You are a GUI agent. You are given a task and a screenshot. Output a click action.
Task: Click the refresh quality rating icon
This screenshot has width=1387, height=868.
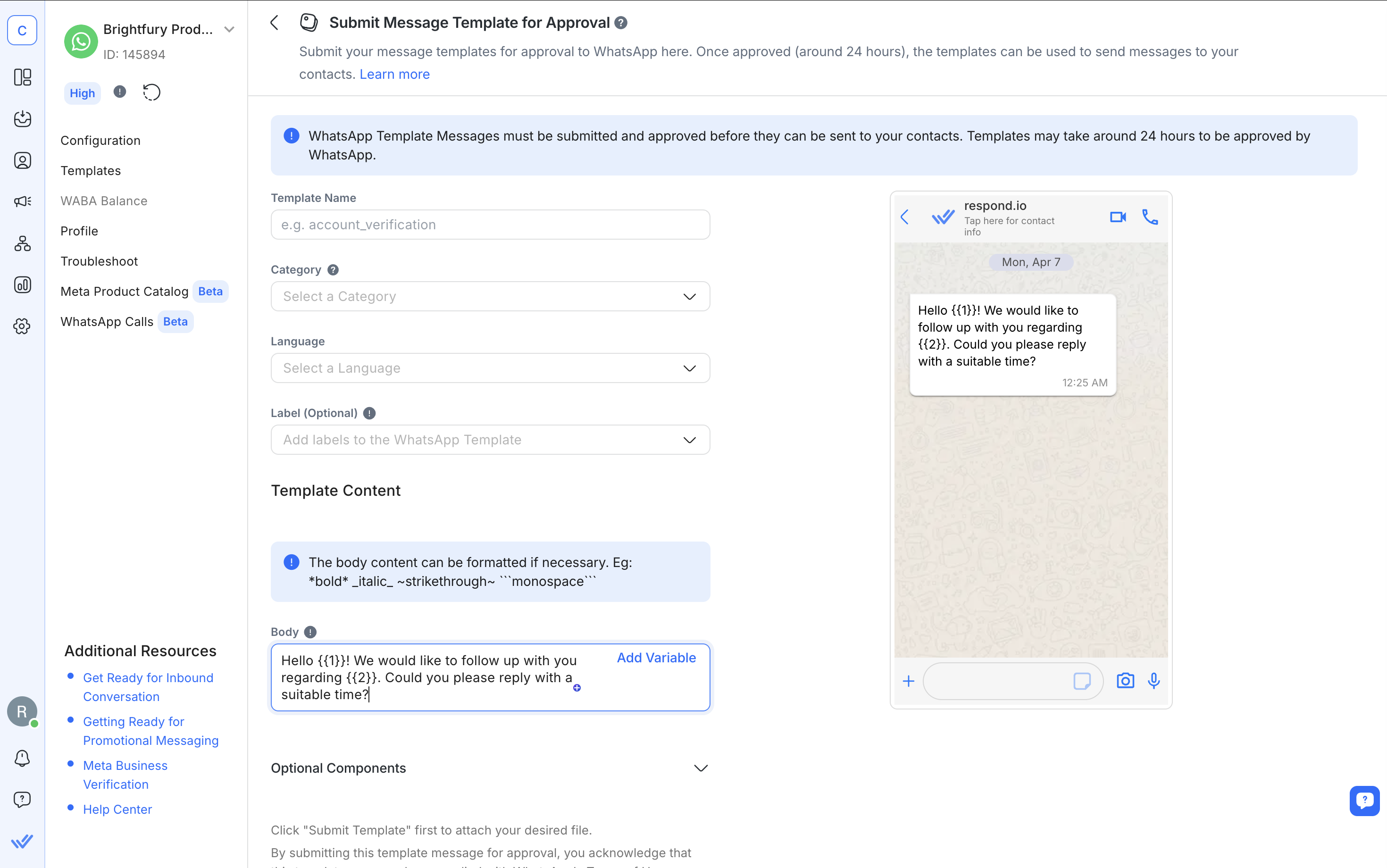tap(151, 92)
